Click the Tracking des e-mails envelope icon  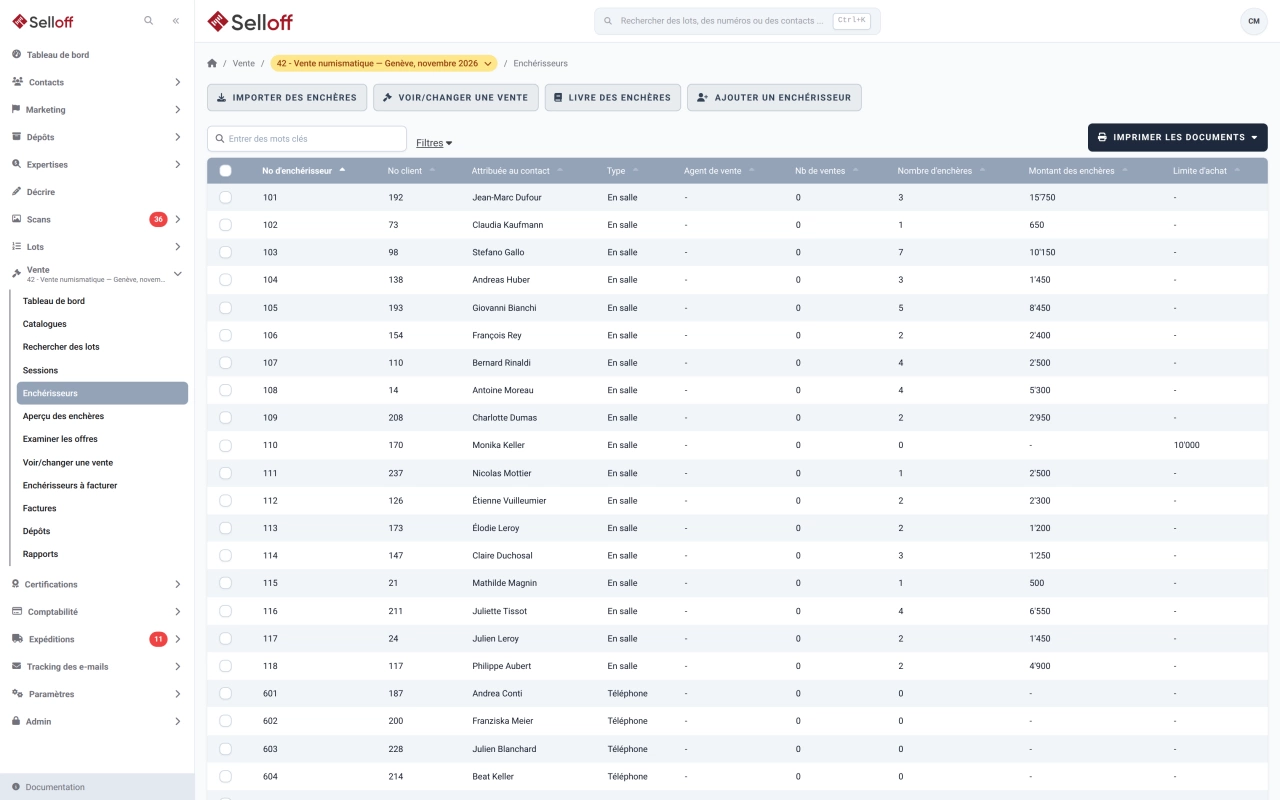point(17,666)
